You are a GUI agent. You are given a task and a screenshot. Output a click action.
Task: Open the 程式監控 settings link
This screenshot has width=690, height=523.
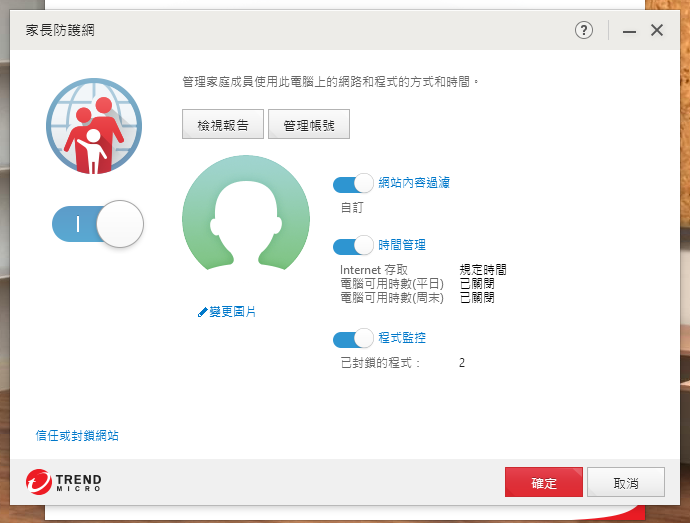[x=402, y=338]
